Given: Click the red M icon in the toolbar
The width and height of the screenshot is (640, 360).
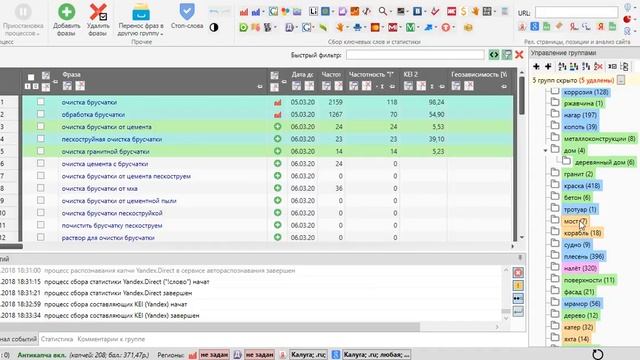Looking at the screenshot, I should [x=393, y=27].
